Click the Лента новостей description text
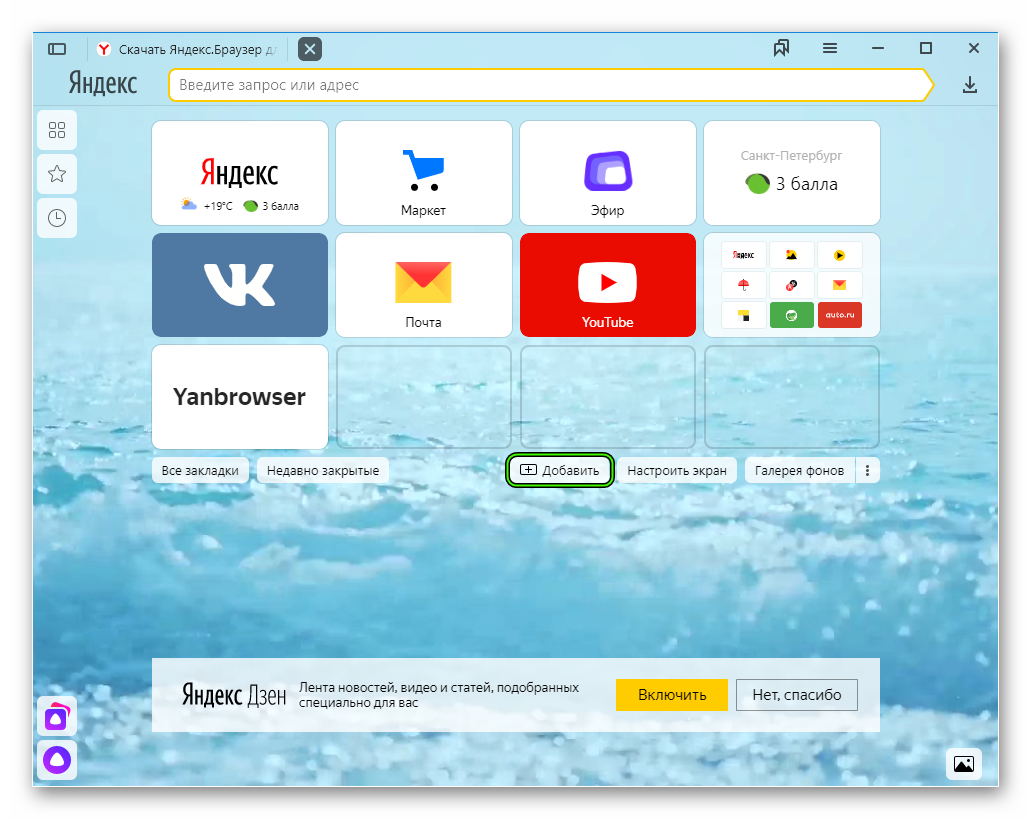The image size is (1031, 819). 439,695
